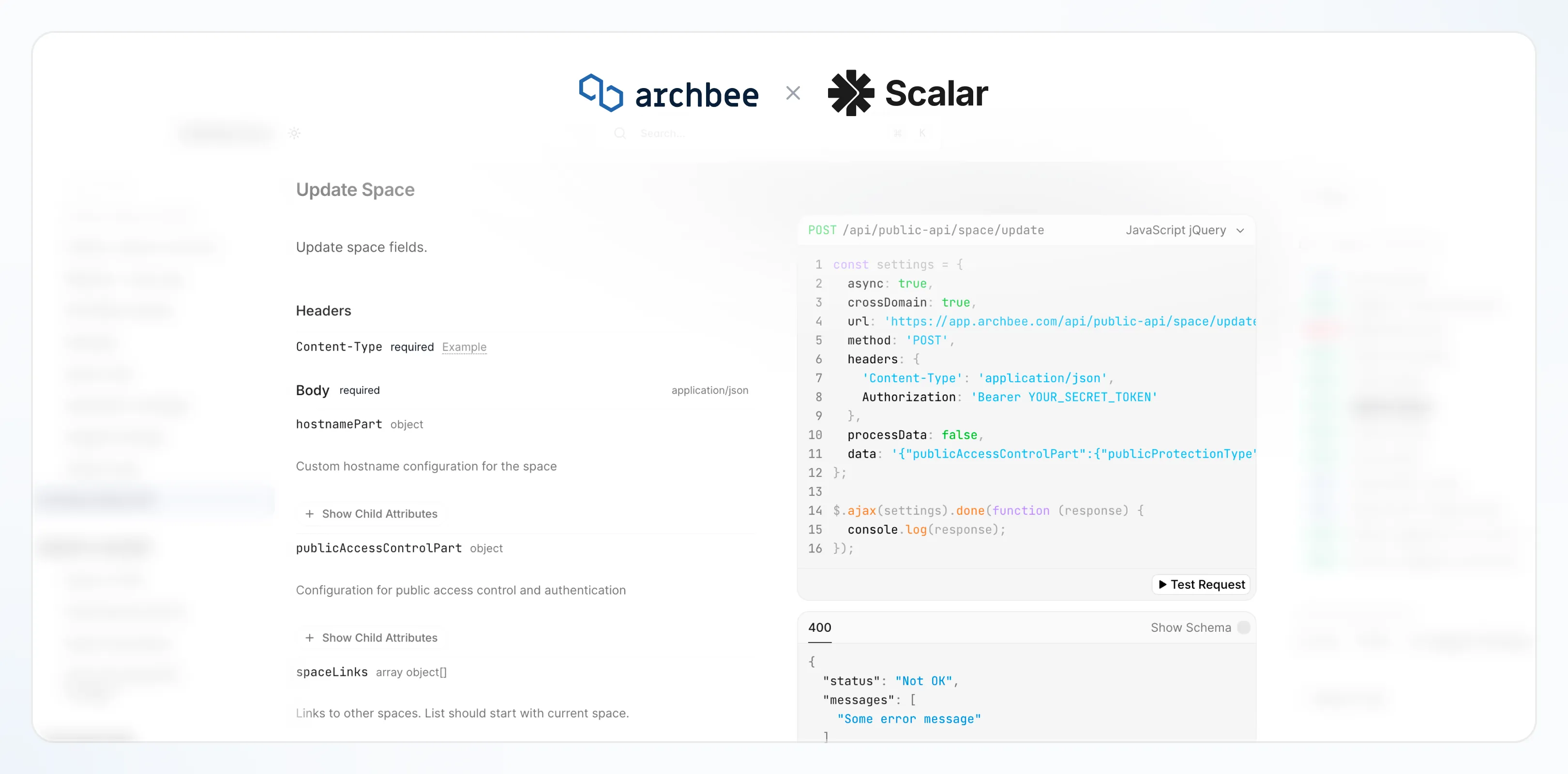Click the play icon on Test Request
This screenshot has height=774, width=1568.
1162,584
